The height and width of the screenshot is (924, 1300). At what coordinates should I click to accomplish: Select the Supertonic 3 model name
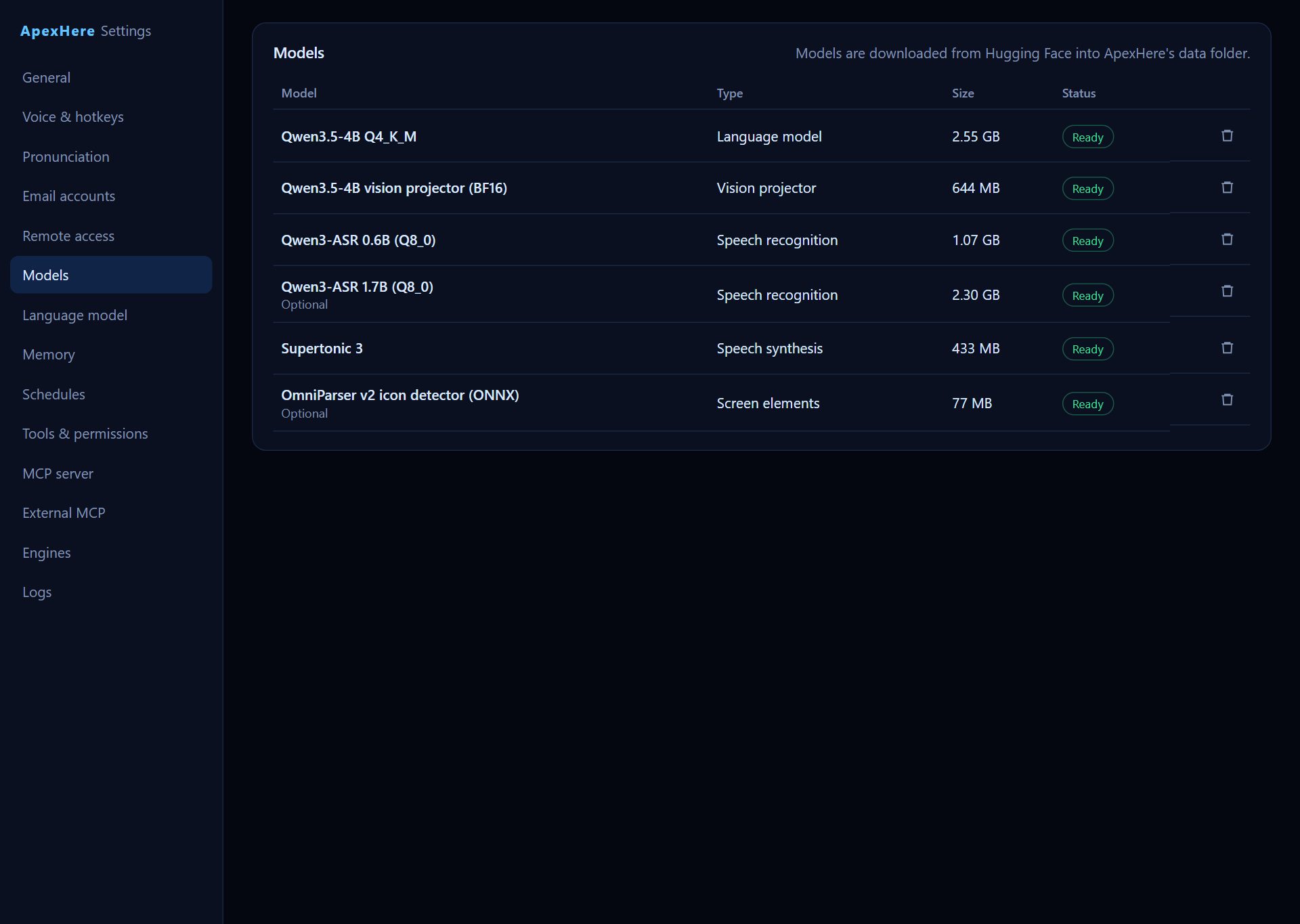click(322, 349)
